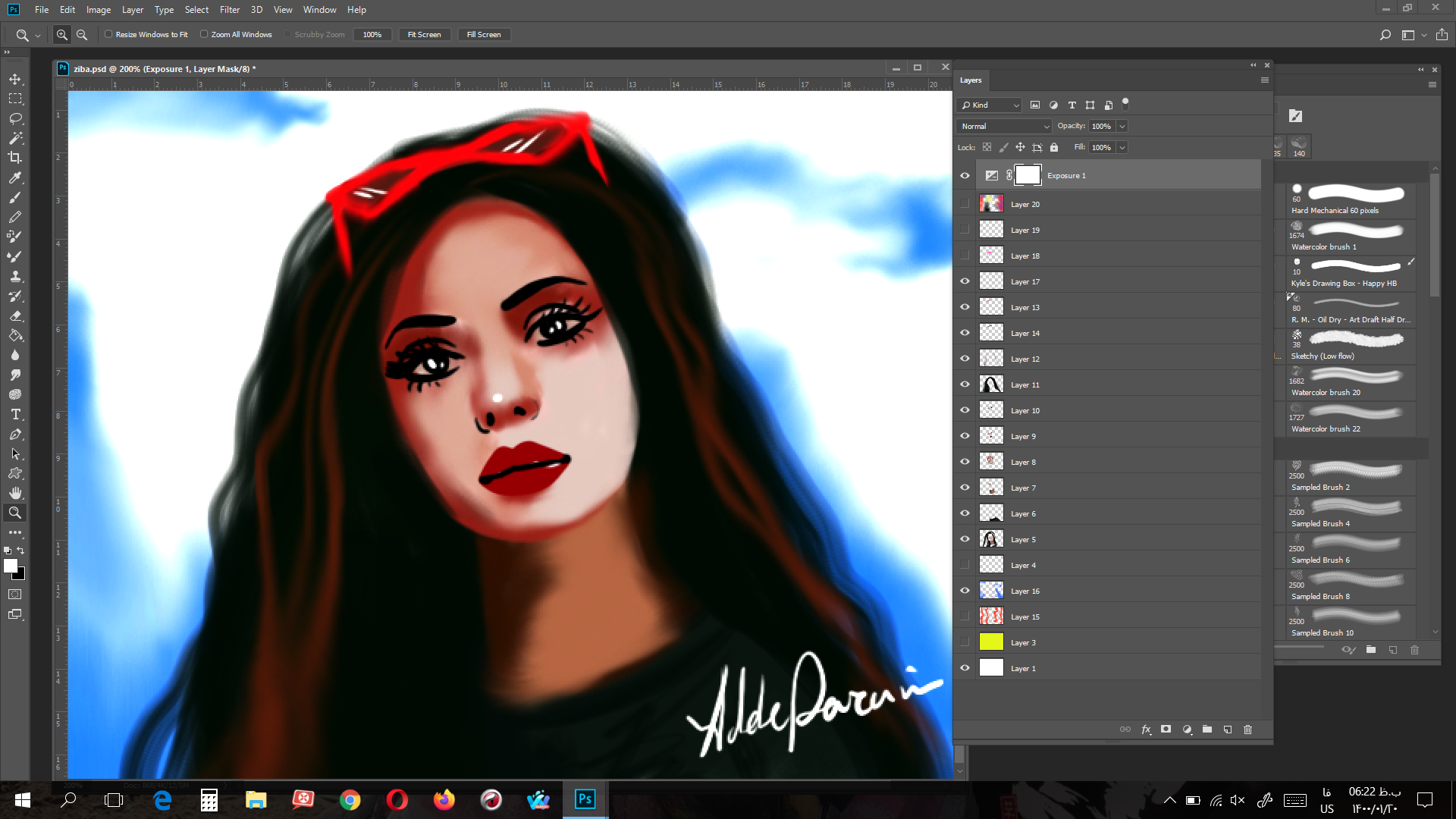Open the Image menu

tap(99, 10)
